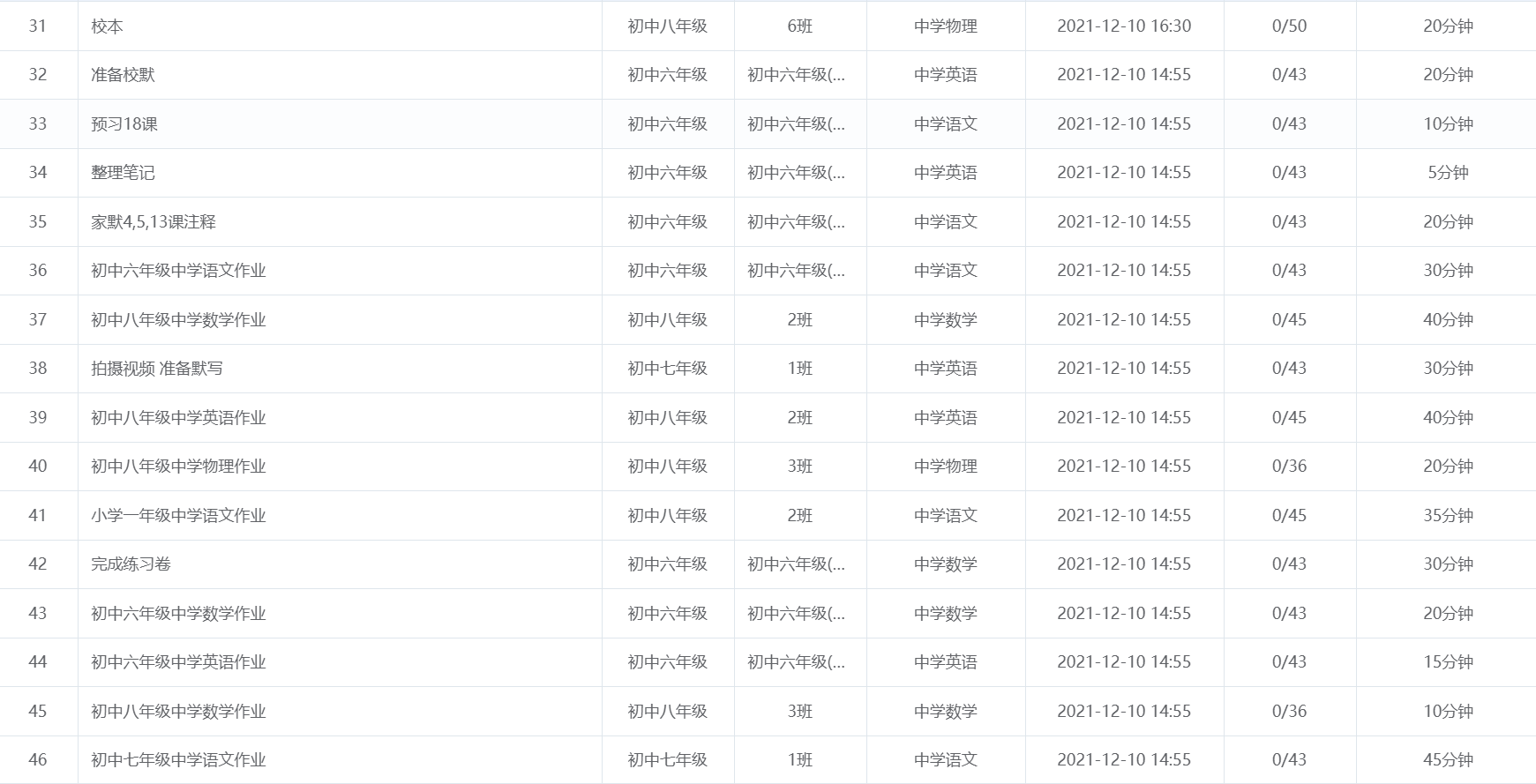Select '拍摄视频 准备默写' assignment

click(157, 369)
